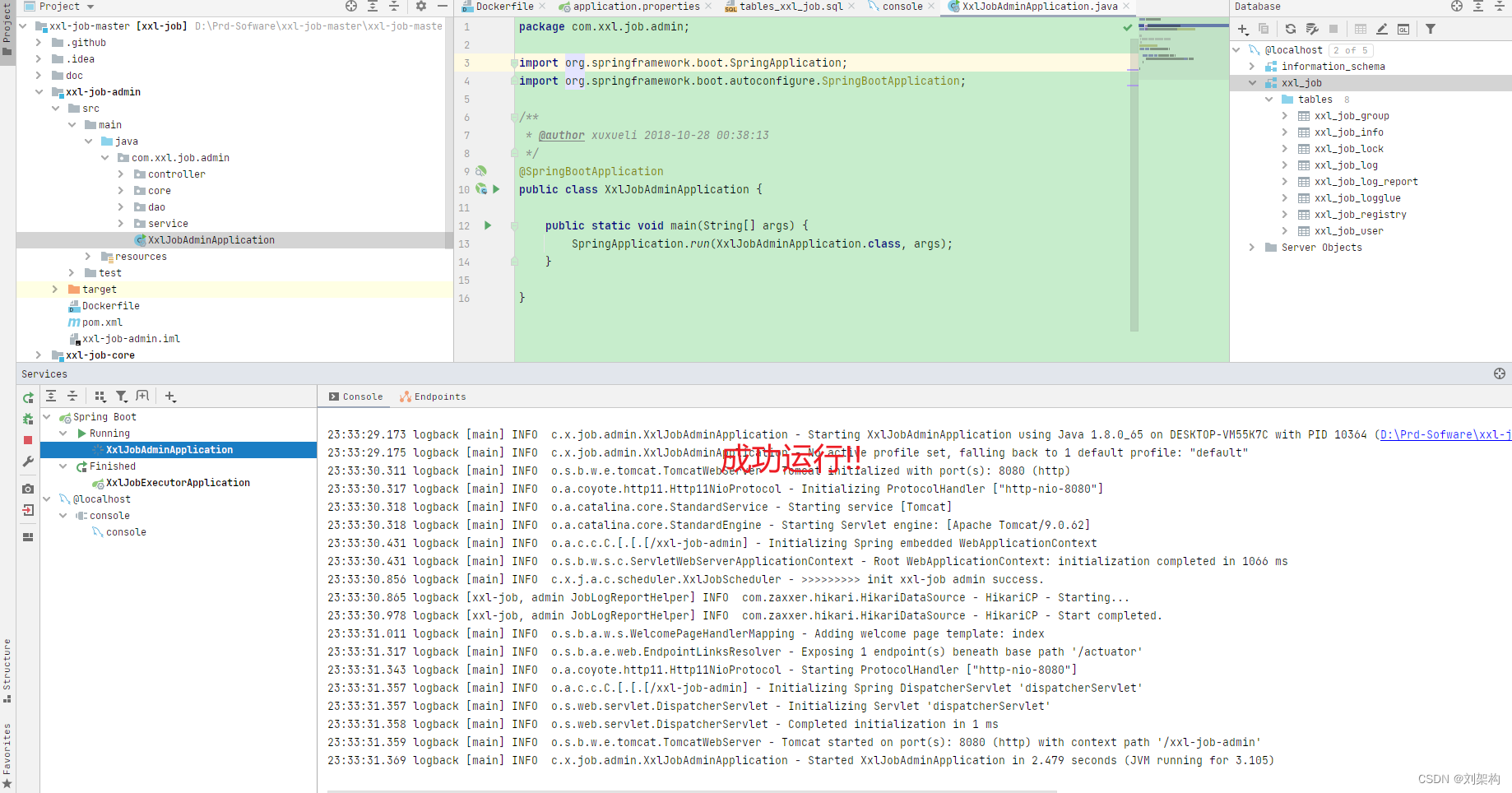
Task: Expand all in the Database panel header
Action: tap(1478, 7)
